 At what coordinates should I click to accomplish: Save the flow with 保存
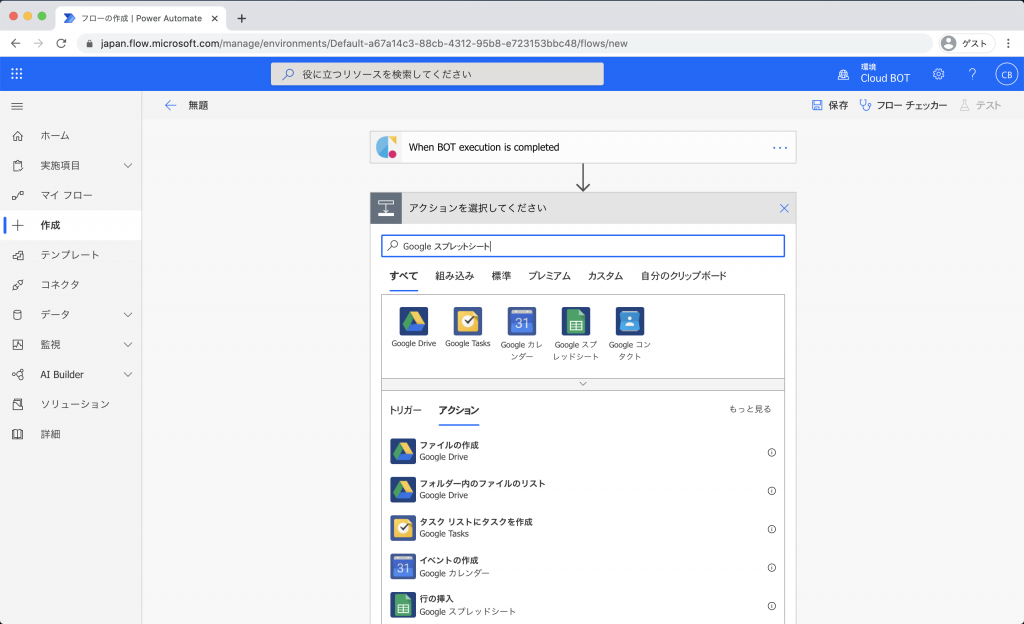tap(829, 105)
